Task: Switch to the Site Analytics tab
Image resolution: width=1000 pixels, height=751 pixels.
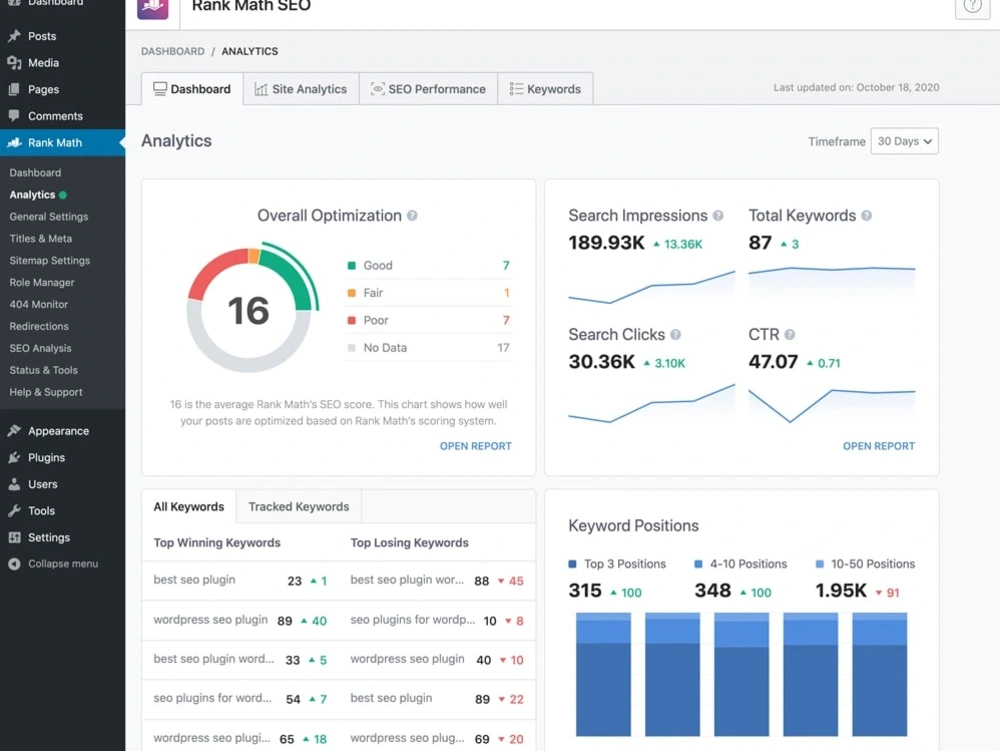Action: click(301, 89)
